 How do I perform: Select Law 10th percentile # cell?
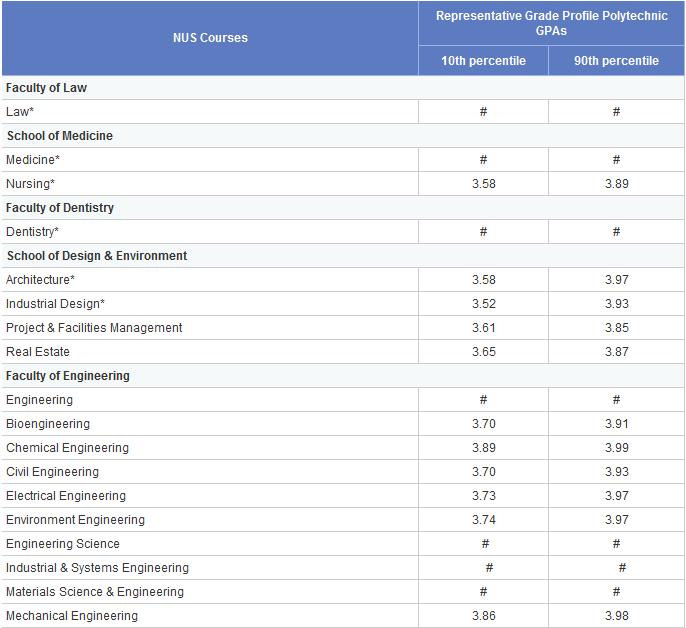point(483,112)
